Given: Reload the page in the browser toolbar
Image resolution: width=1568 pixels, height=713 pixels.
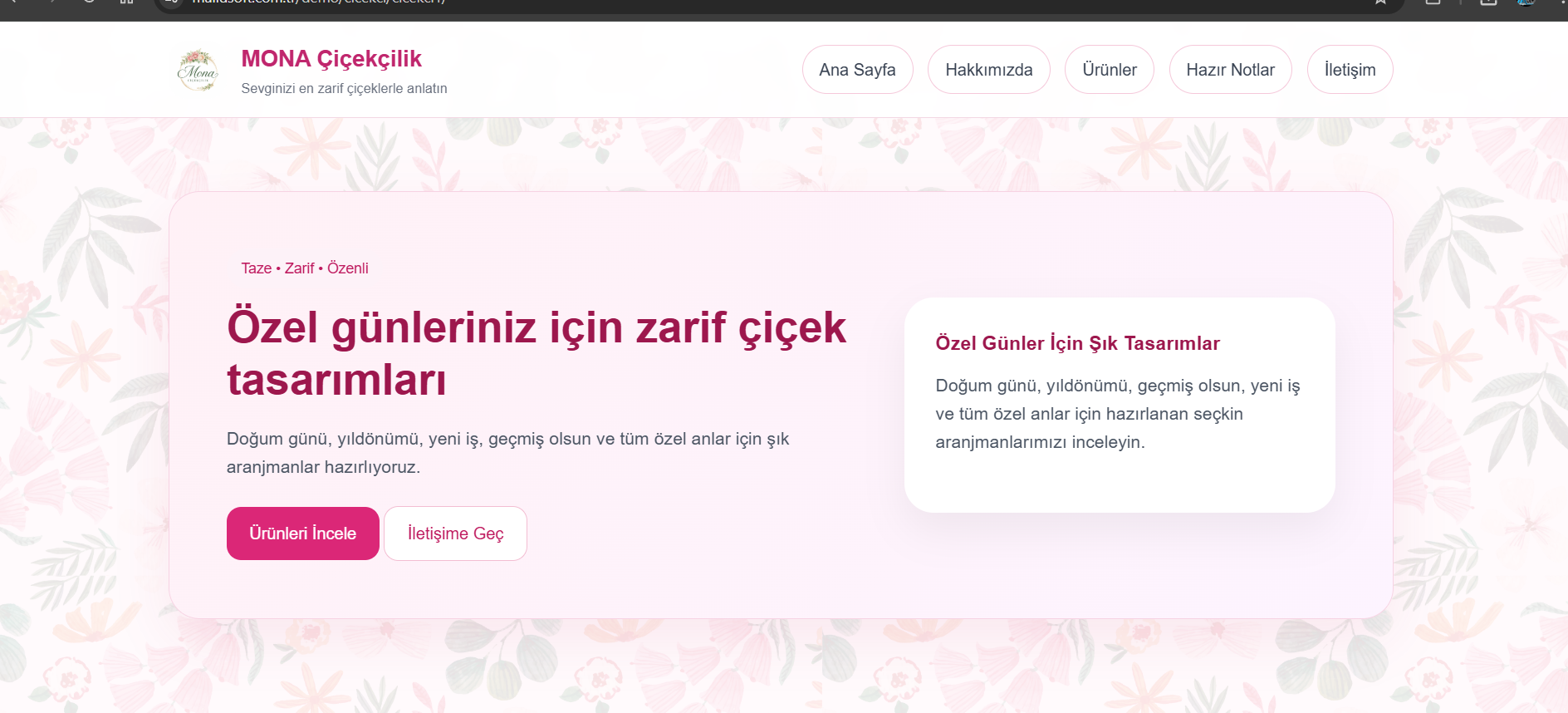Looking at the screenshot, I should (x=89, y=2).
